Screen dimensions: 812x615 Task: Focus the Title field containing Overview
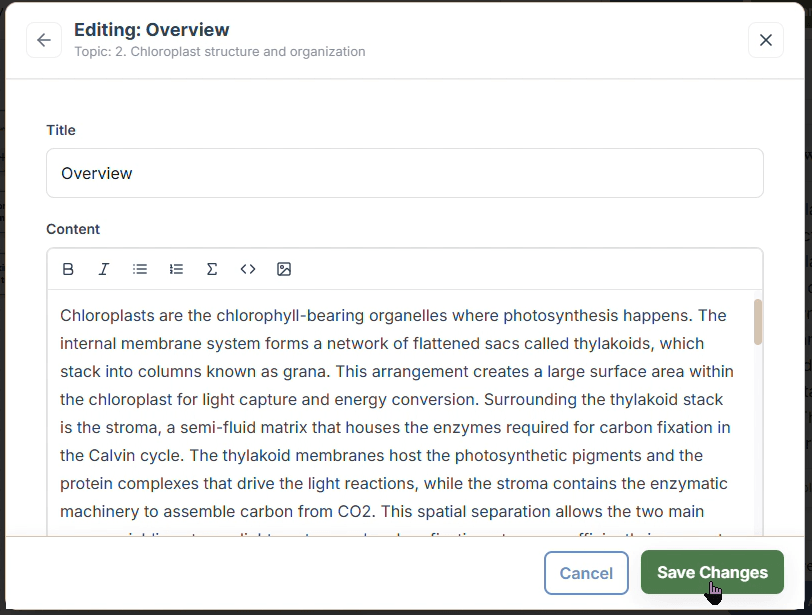tap(404, 173)
